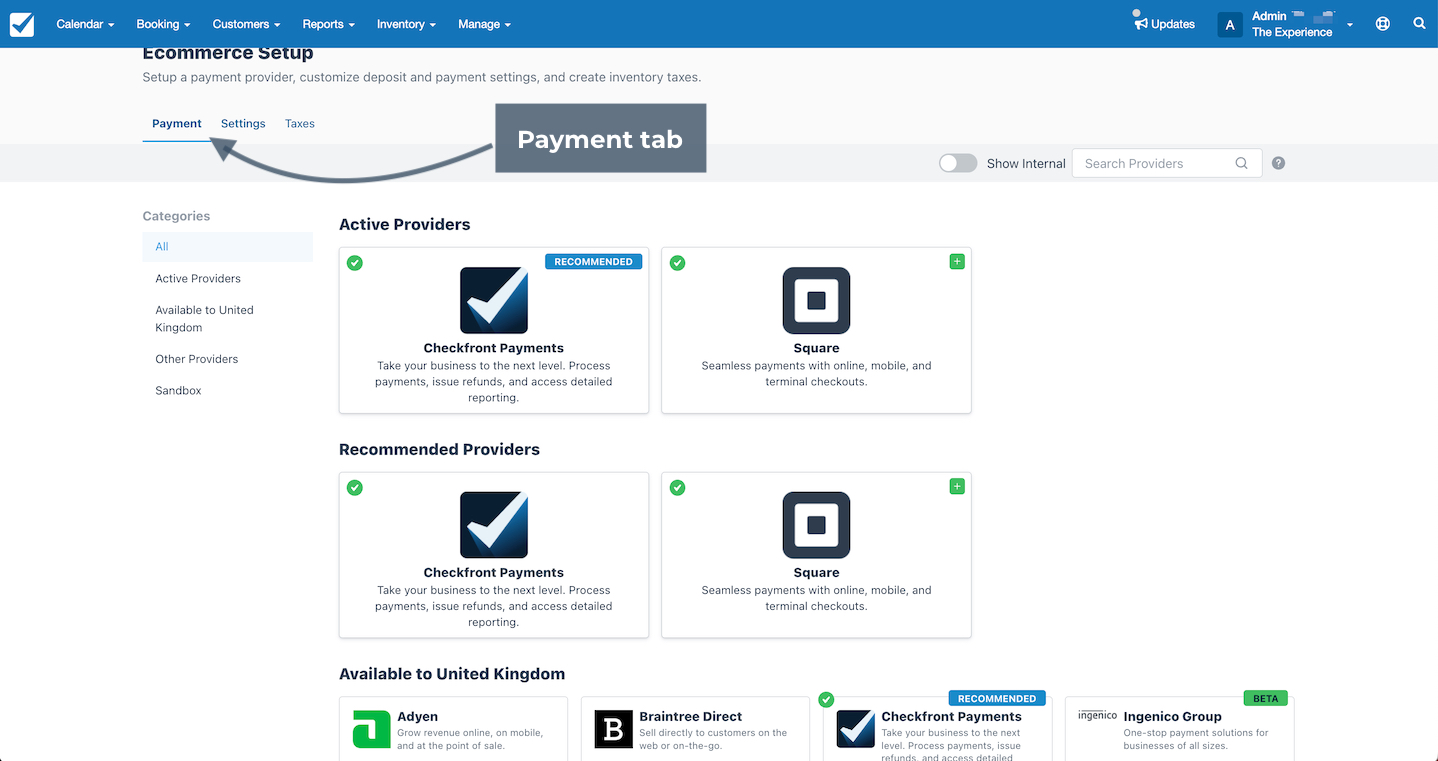Screen dimensions: 1438x761
Task: Click the Ingenico logo icon
Action: 1097,715
